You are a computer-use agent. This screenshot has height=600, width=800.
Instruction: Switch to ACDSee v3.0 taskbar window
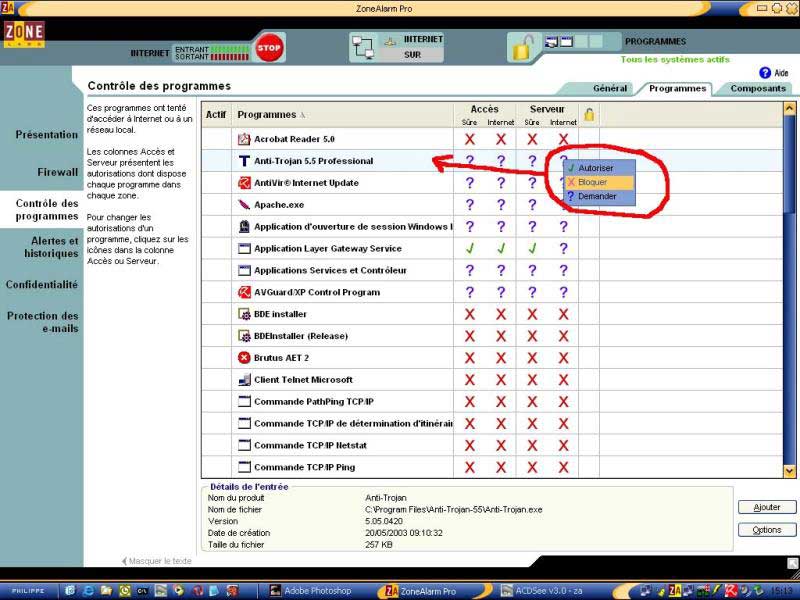[542, 591]
